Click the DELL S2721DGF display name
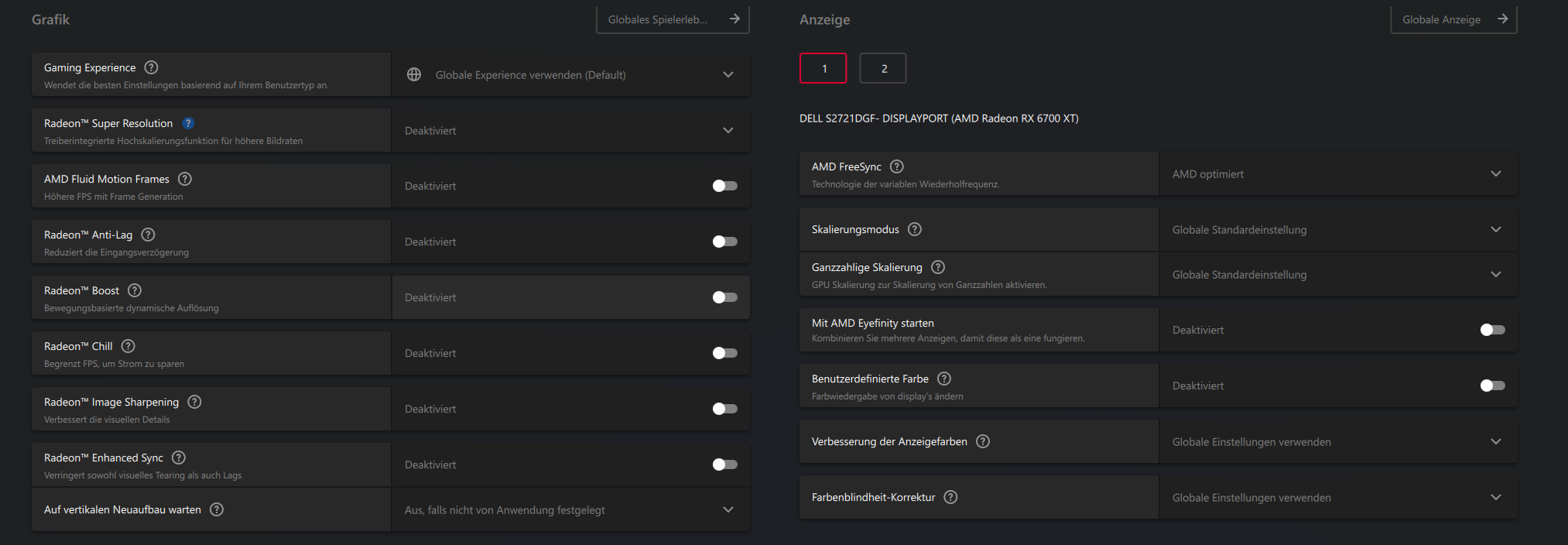 pos(939,118)
